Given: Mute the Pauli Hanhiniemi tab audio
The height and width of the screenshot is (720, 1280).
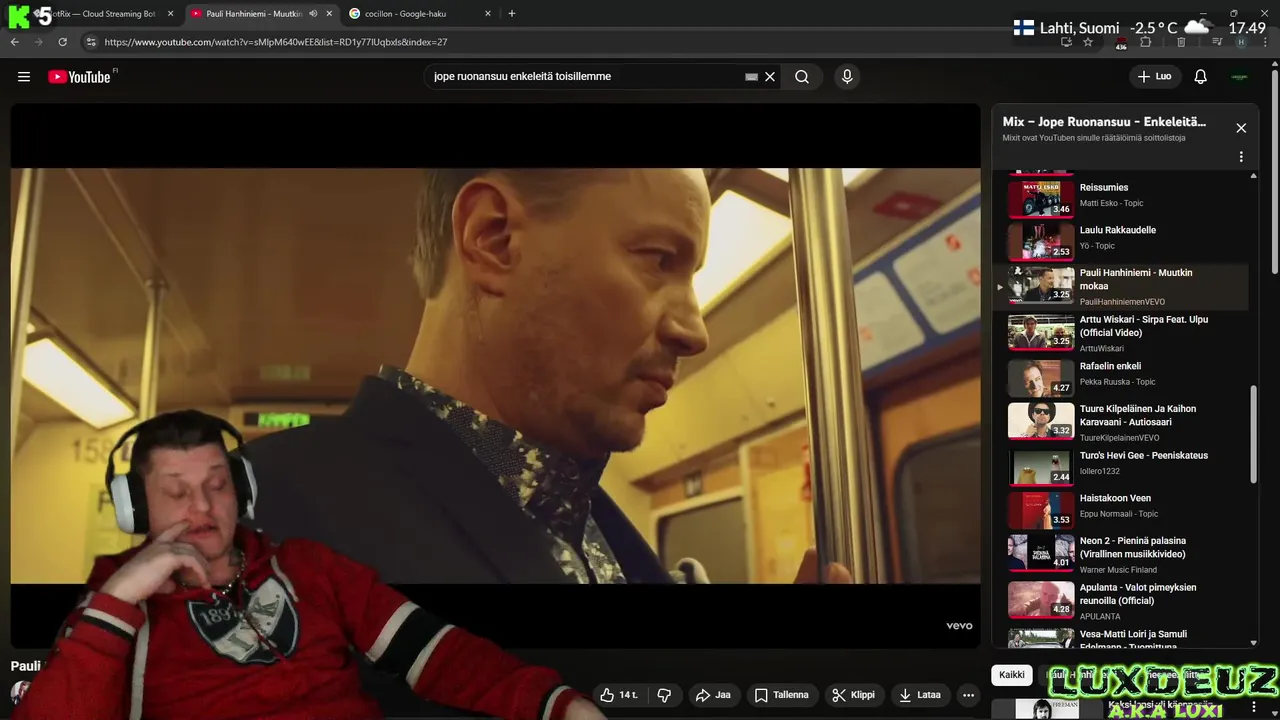Looking at the screenshot, I should coord(313,14).
